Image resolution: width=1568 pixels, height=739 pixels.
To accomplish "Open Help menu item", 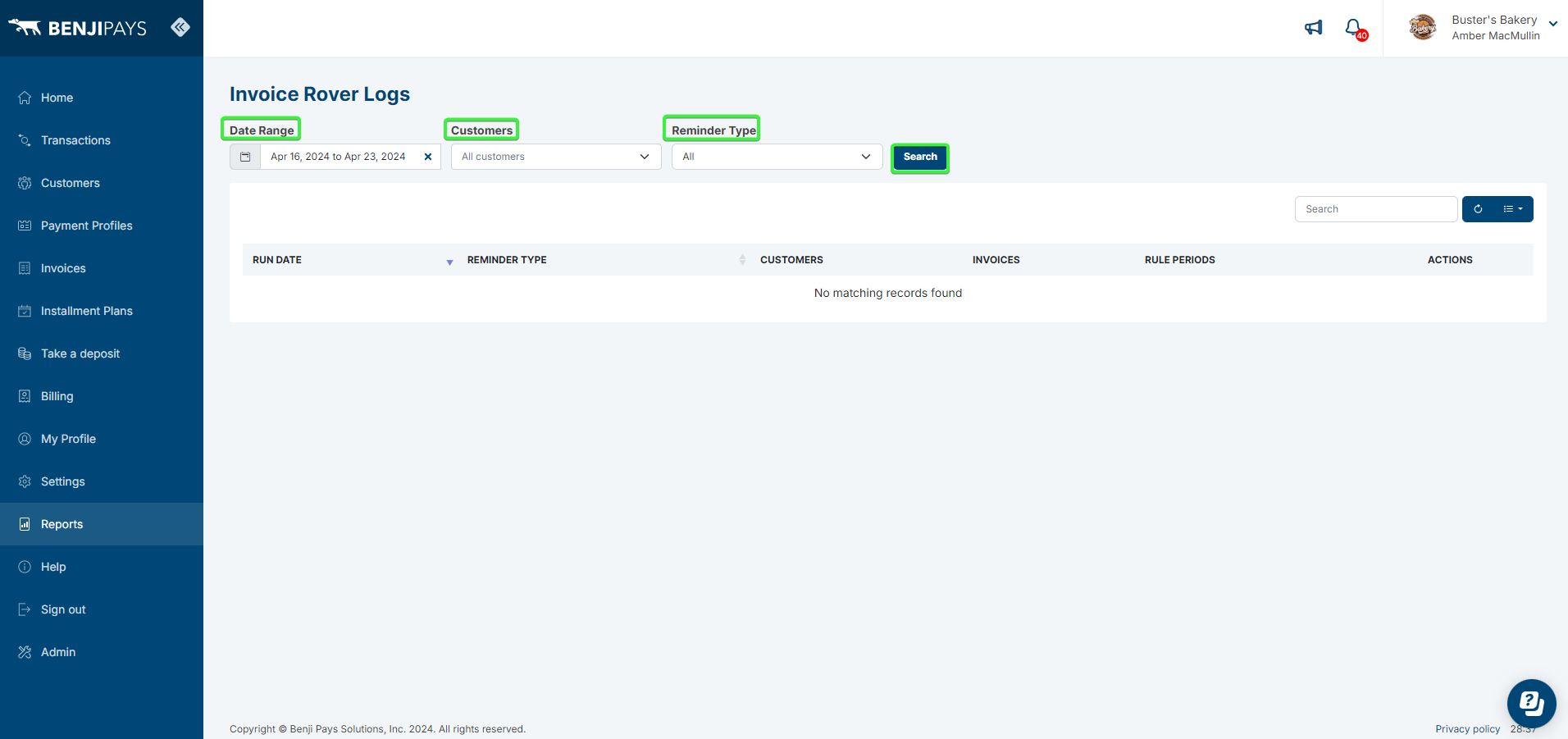I will point(102,567).
